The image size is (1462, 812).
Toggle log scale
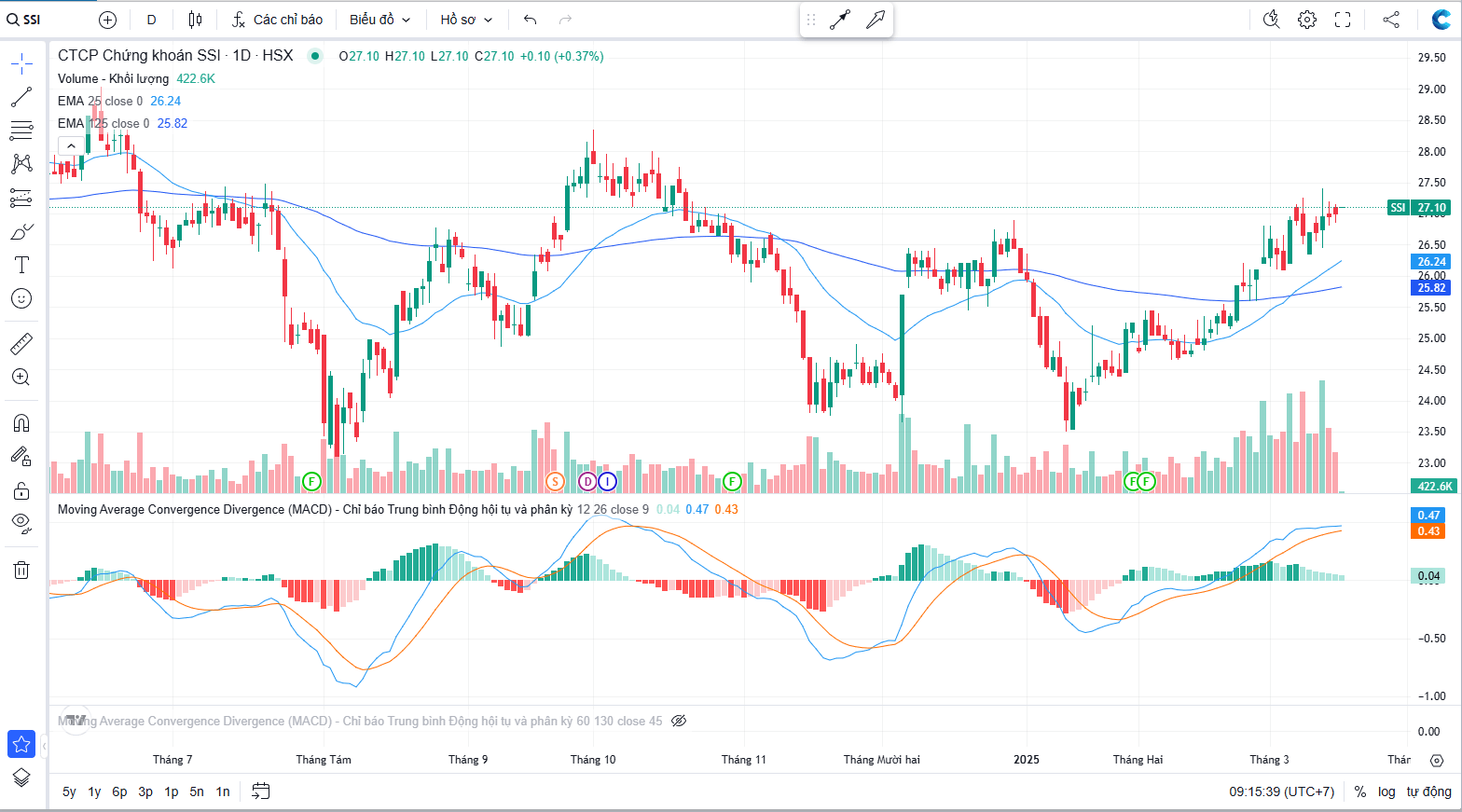1386,791
